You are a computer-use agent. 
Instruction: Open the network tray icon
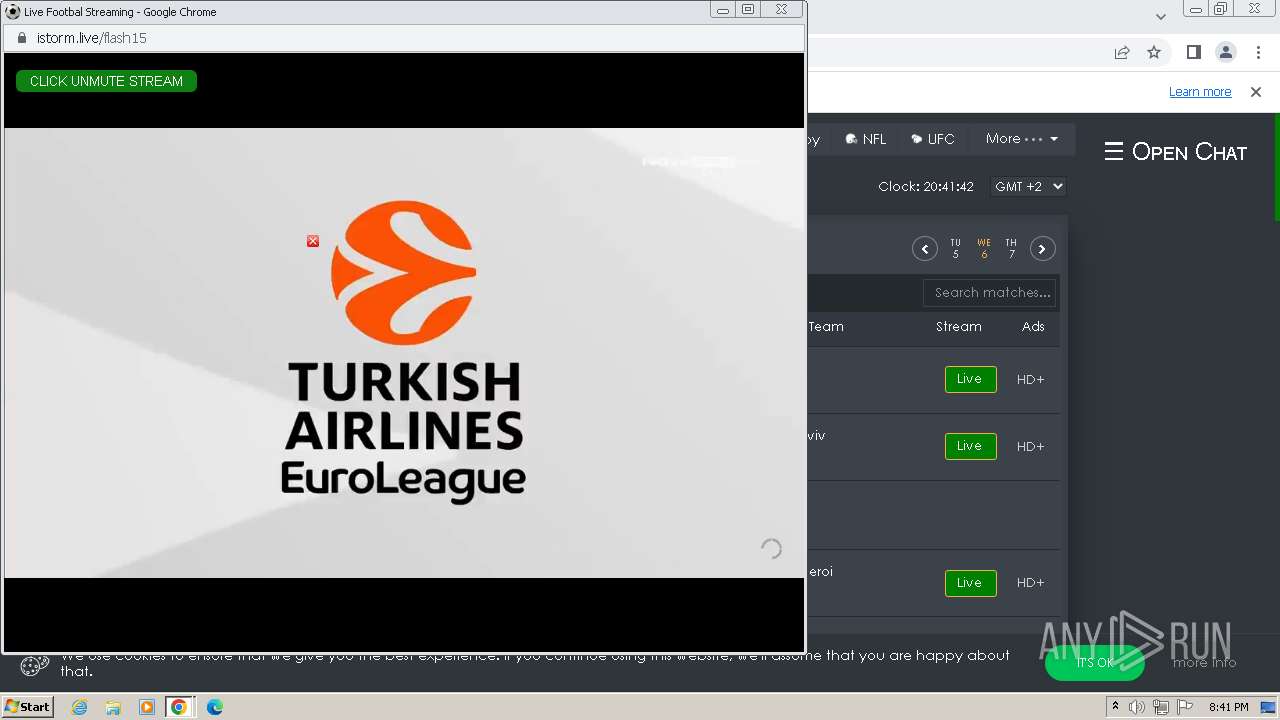coord(1161,707)
